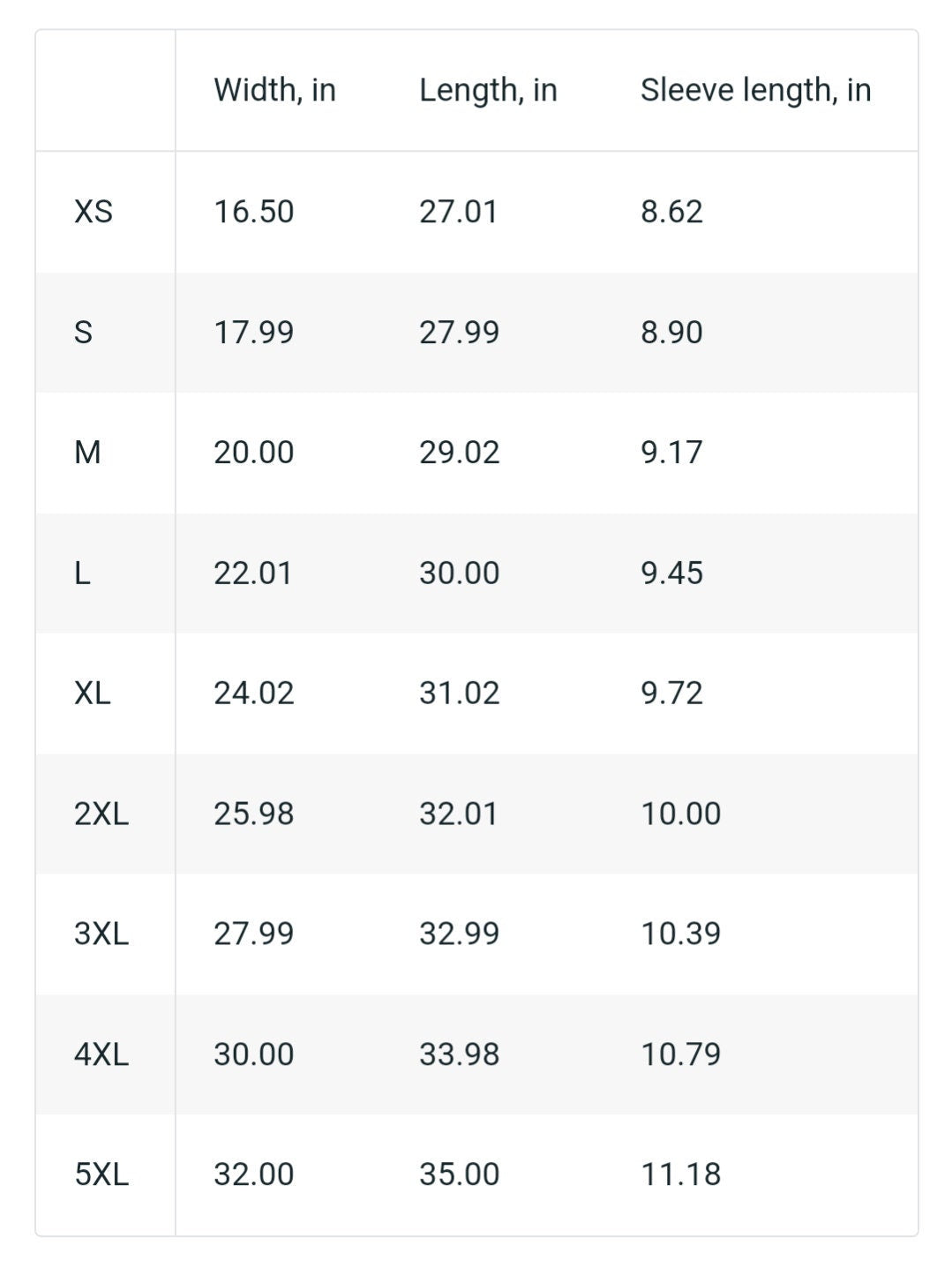This screenshot has height=1283, width=952.
Task: Click the Sleeve length, in column header
Action: click(x=755, y=90)
